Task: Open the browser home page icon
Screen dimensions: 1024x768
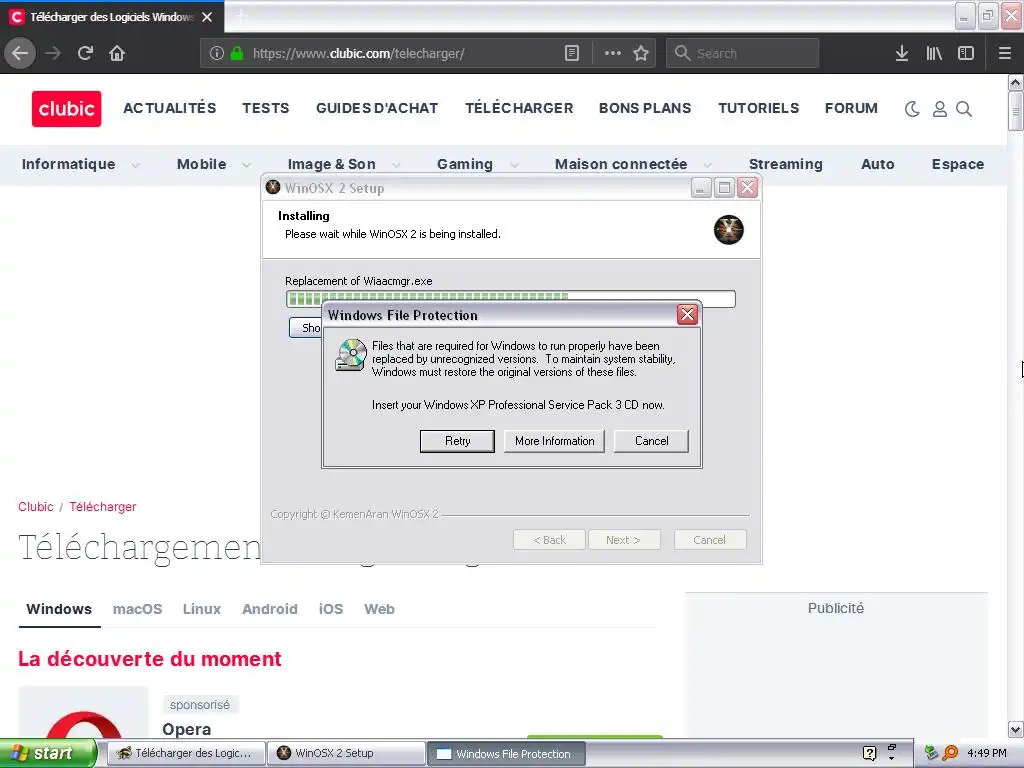Action: 117,53
